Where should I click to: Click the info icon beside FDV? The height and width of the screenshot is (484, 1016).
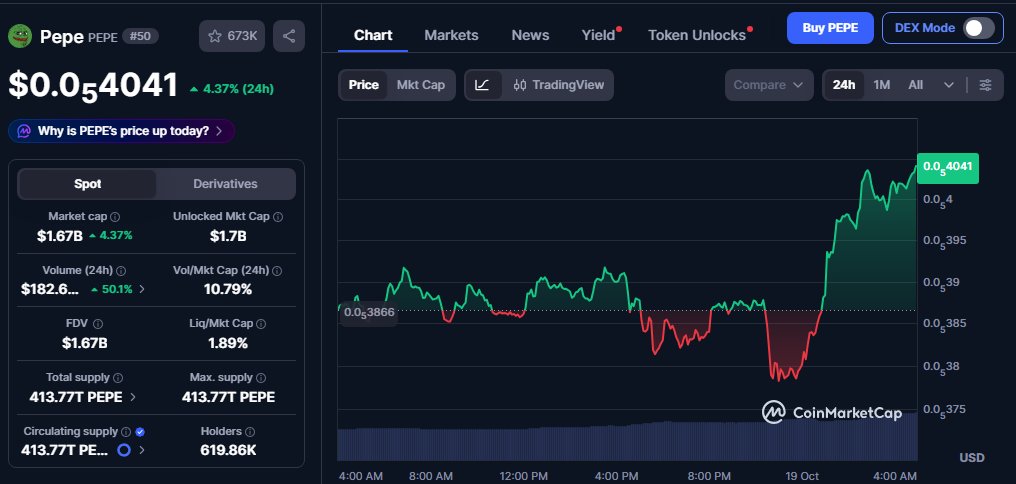98,324
